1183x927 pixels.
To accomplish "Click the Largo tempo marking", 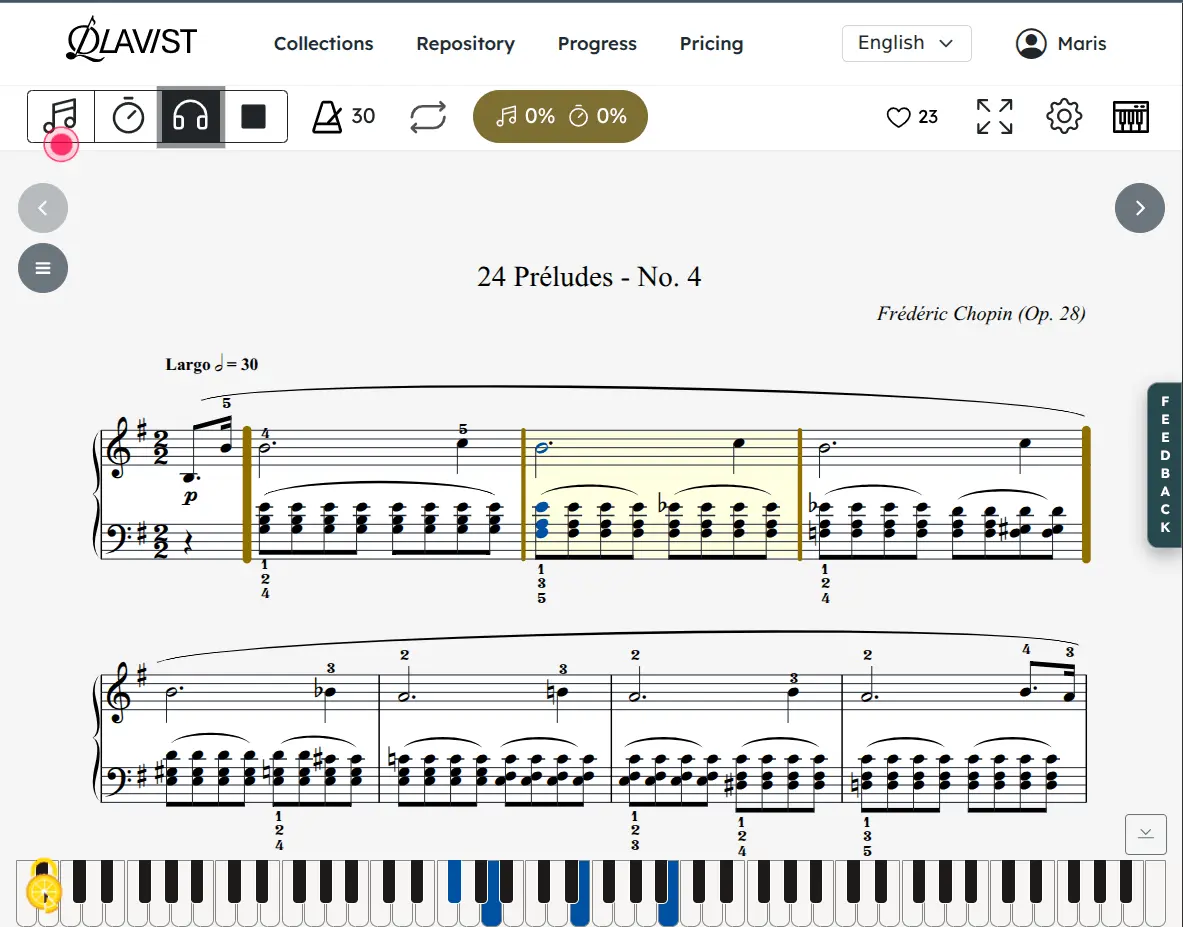I will point(211,364).
